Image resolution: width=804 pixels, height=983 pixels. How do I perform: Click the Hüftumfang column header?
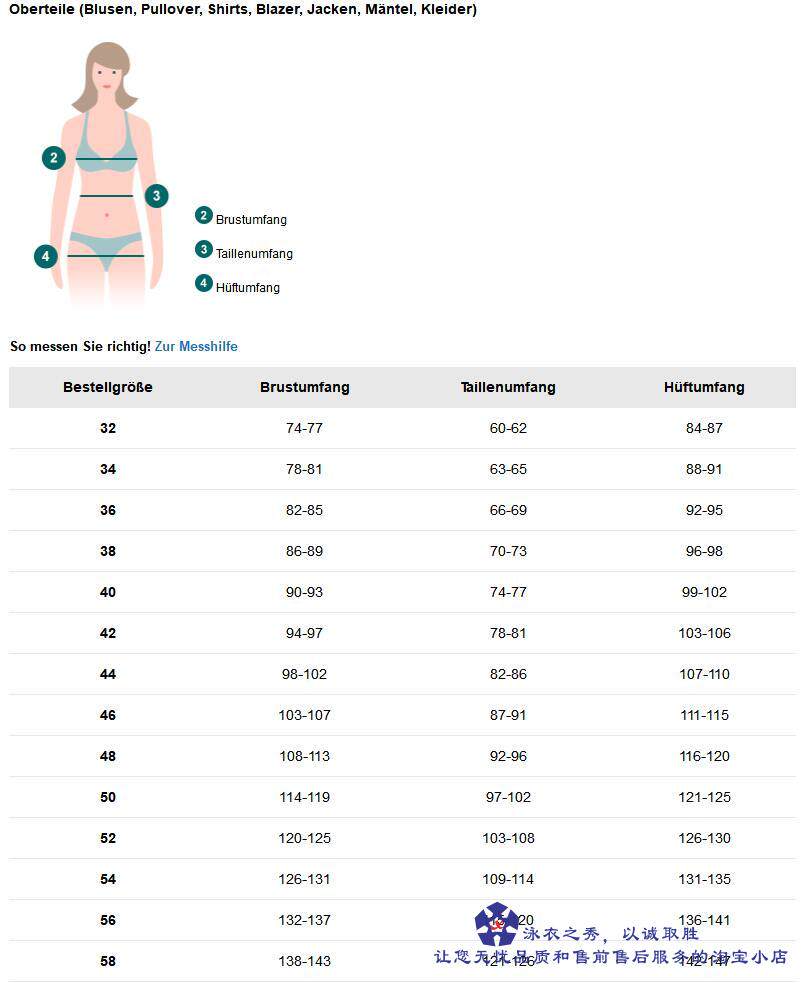tap(704, 388)
